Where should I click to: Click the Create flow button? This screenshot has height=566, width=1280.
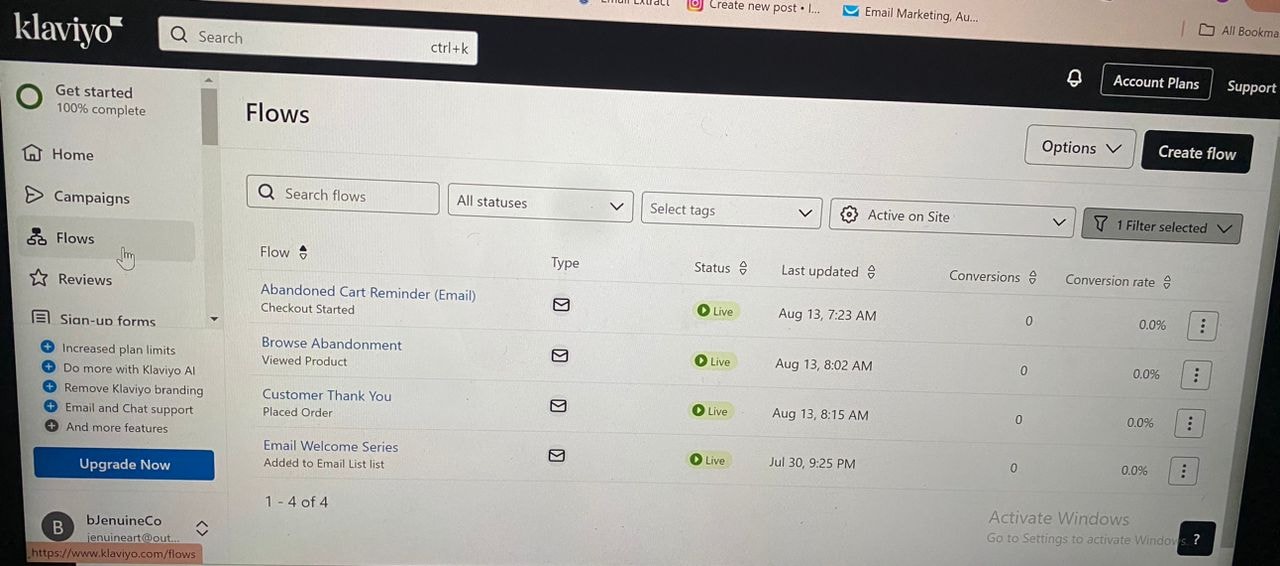[1197, 152]
